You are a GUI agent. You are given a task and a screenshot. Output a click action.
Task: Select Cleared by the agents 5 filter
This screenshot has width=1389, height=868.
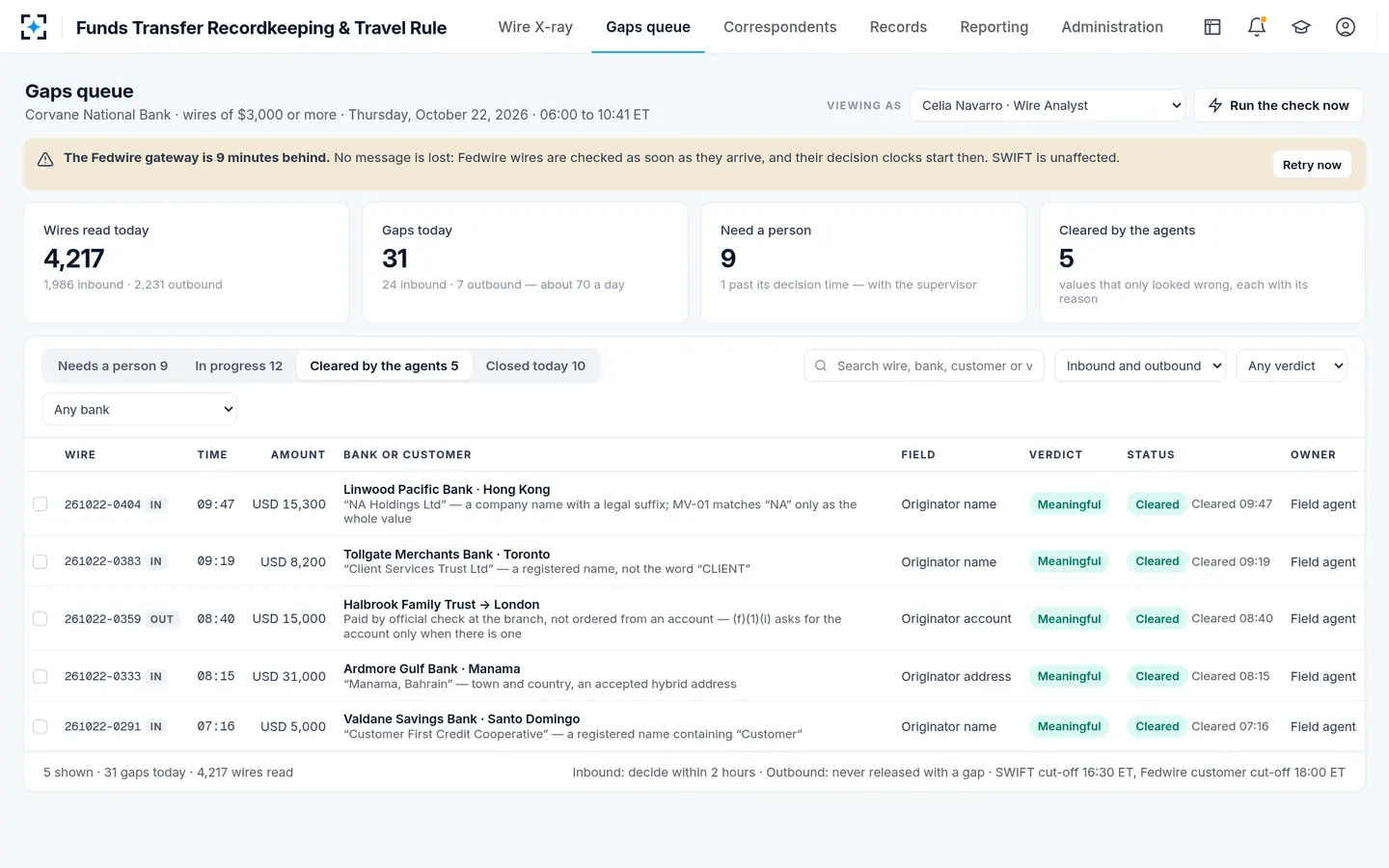click(x=384, y=366)
